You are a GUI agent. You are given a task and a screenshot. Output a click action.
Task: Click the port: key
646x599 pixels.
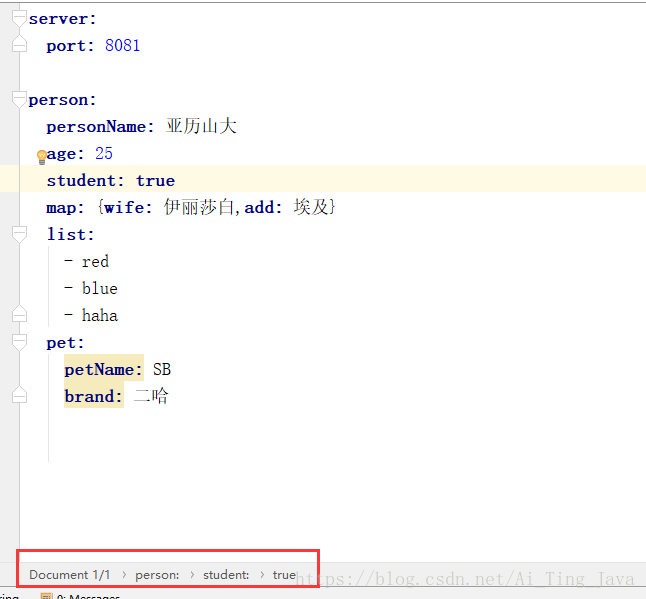pos(70,46)
